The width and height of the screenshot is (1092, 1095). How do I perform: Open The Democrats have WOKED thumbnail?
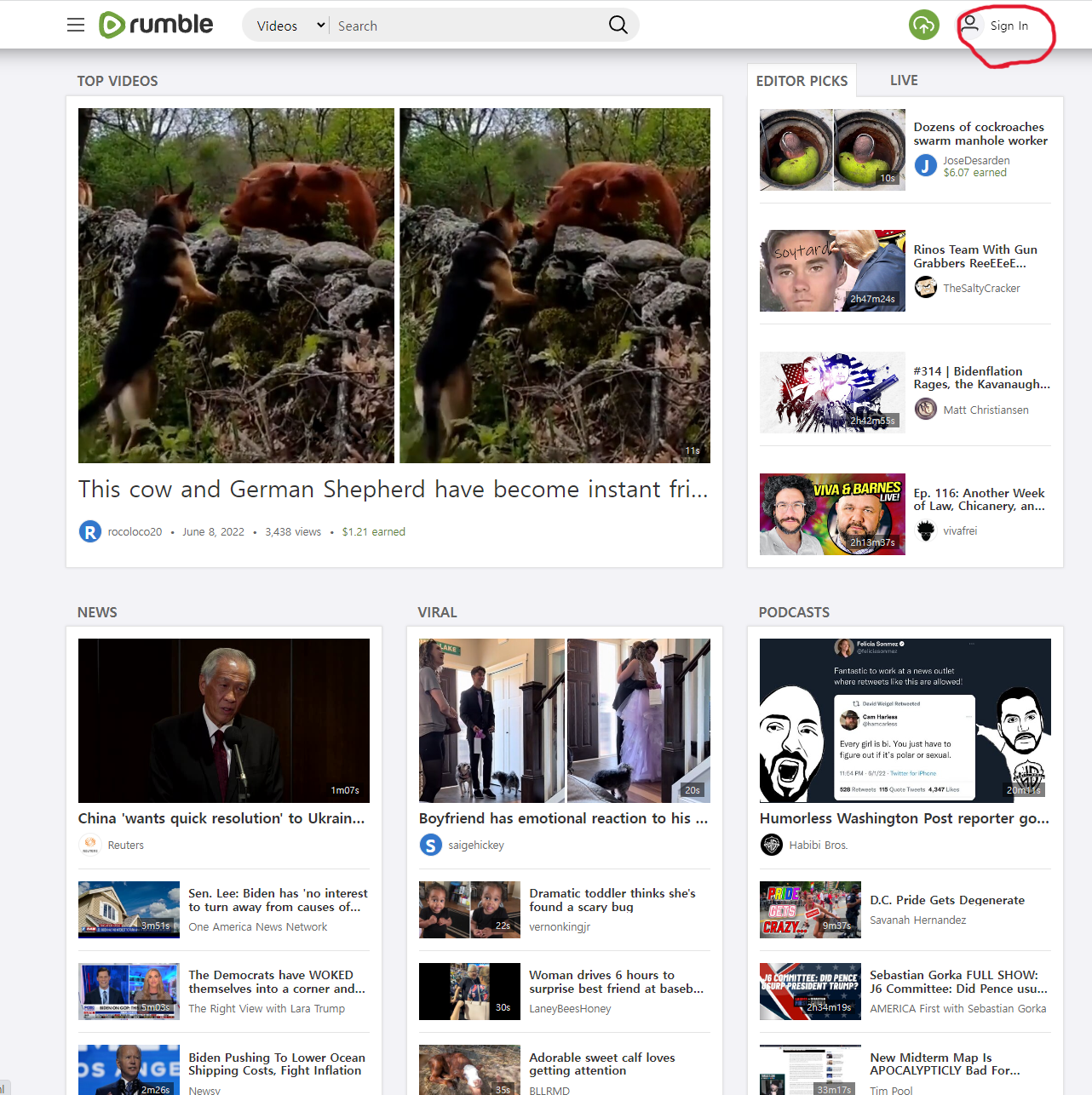pyautogui.click(x=129, y=991)
